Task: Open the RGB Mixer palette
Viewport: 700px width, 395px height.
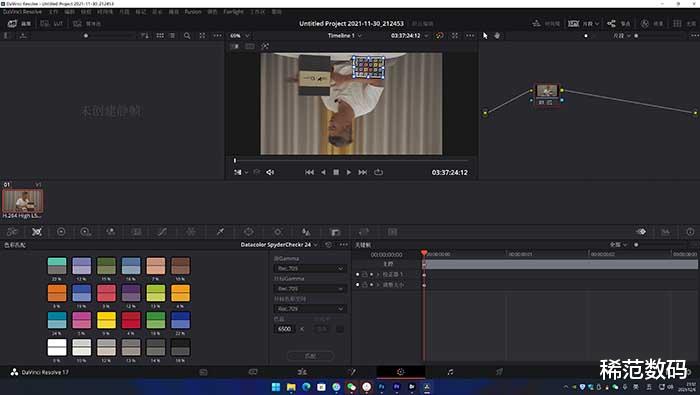Action: pos(111,232)
